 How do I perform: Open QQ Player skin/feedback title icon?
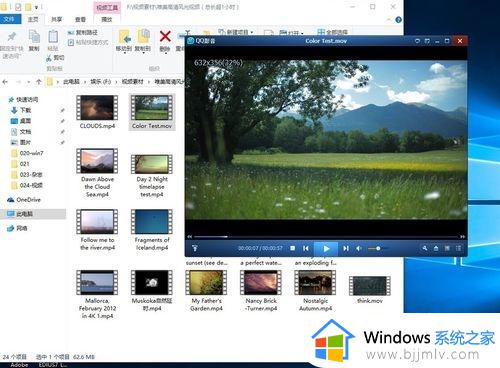coord(417,41)
